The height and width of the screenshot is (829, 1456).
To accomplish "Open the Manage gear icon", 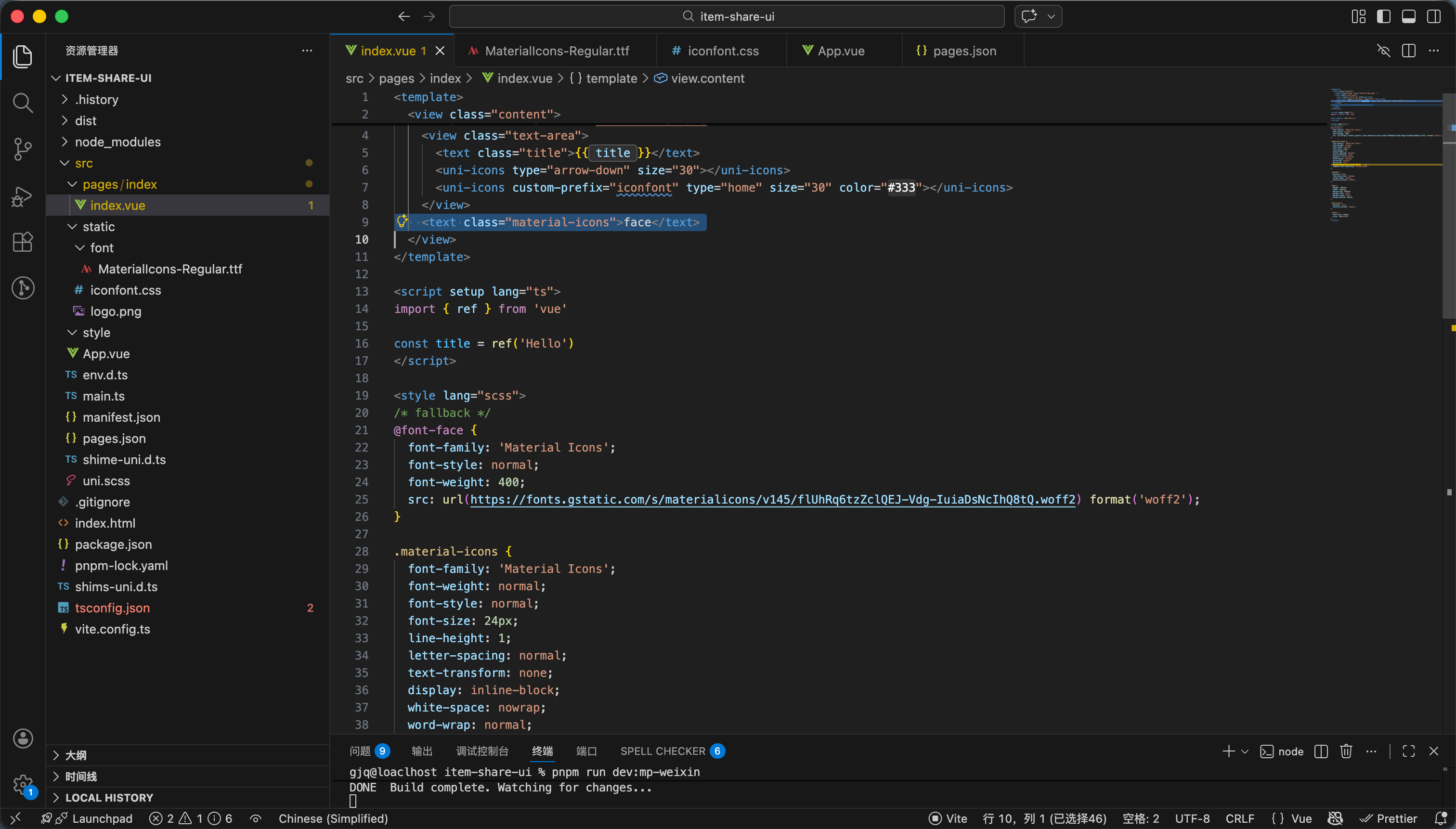I will (x=23, y=785).
